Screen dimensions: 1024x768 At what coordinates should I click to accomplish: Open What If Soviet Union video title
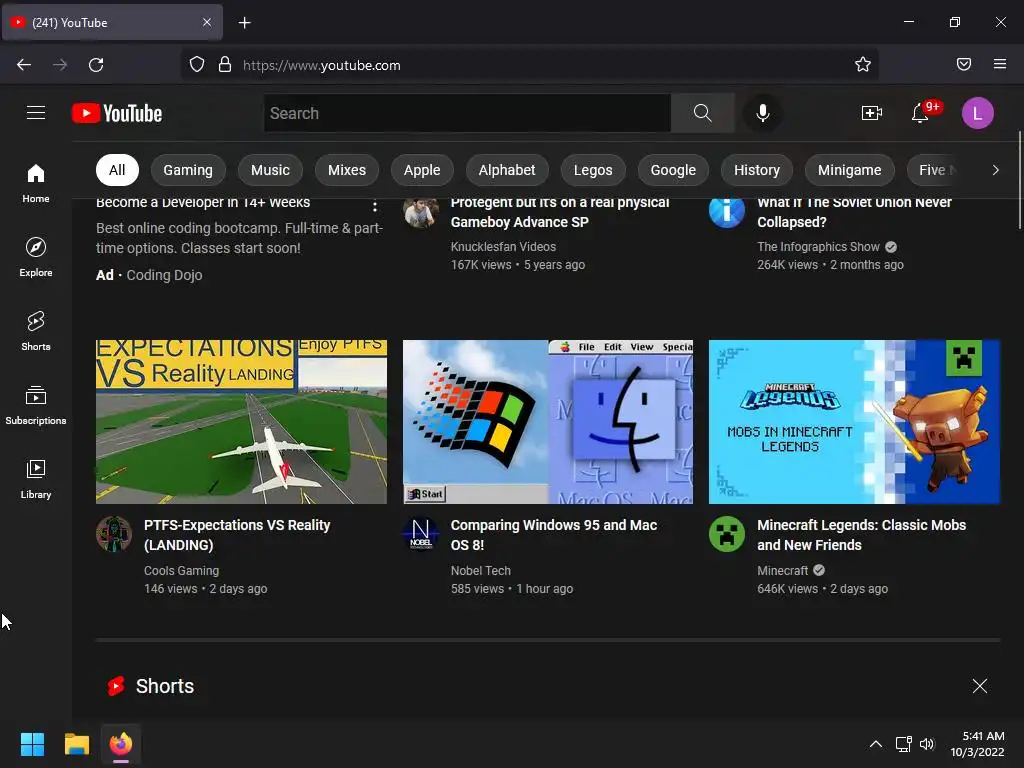pyautogui.click(x=854, y=212)
